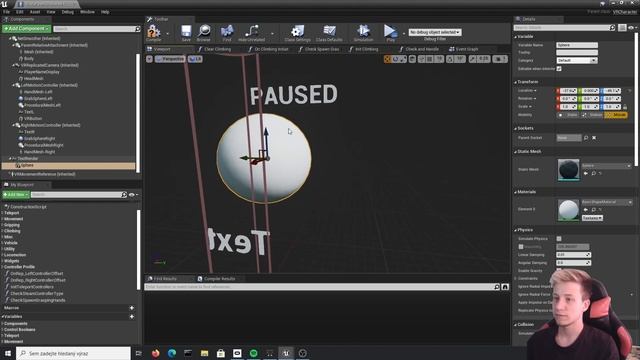Lock the scale ratio padlock icon
The height and width of the screenshot is (360, 640).
point(625,107)
